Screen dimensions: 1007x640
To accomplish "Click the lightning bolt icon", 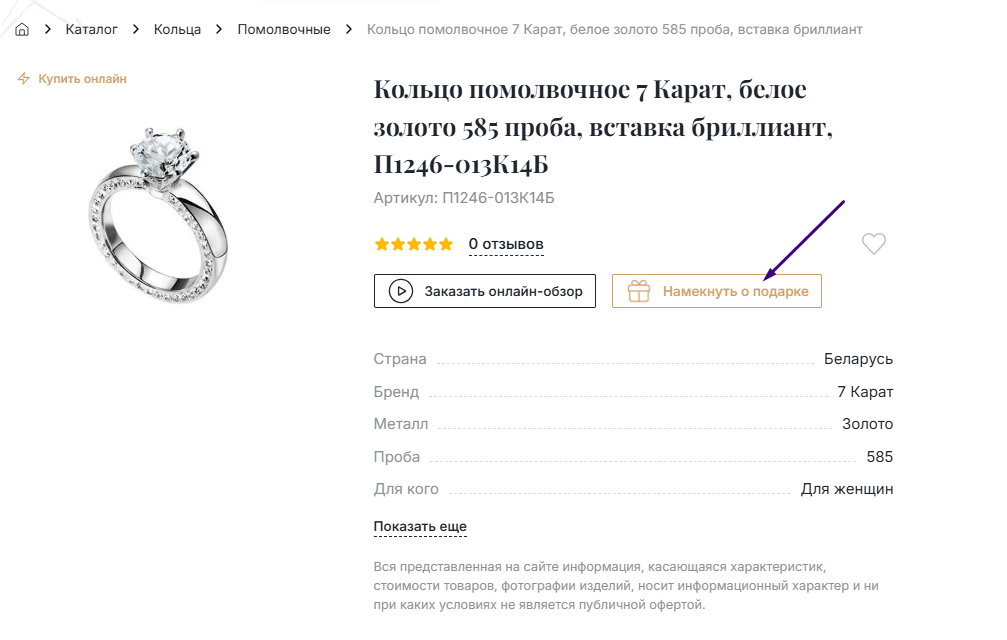I will click(24, 79).
